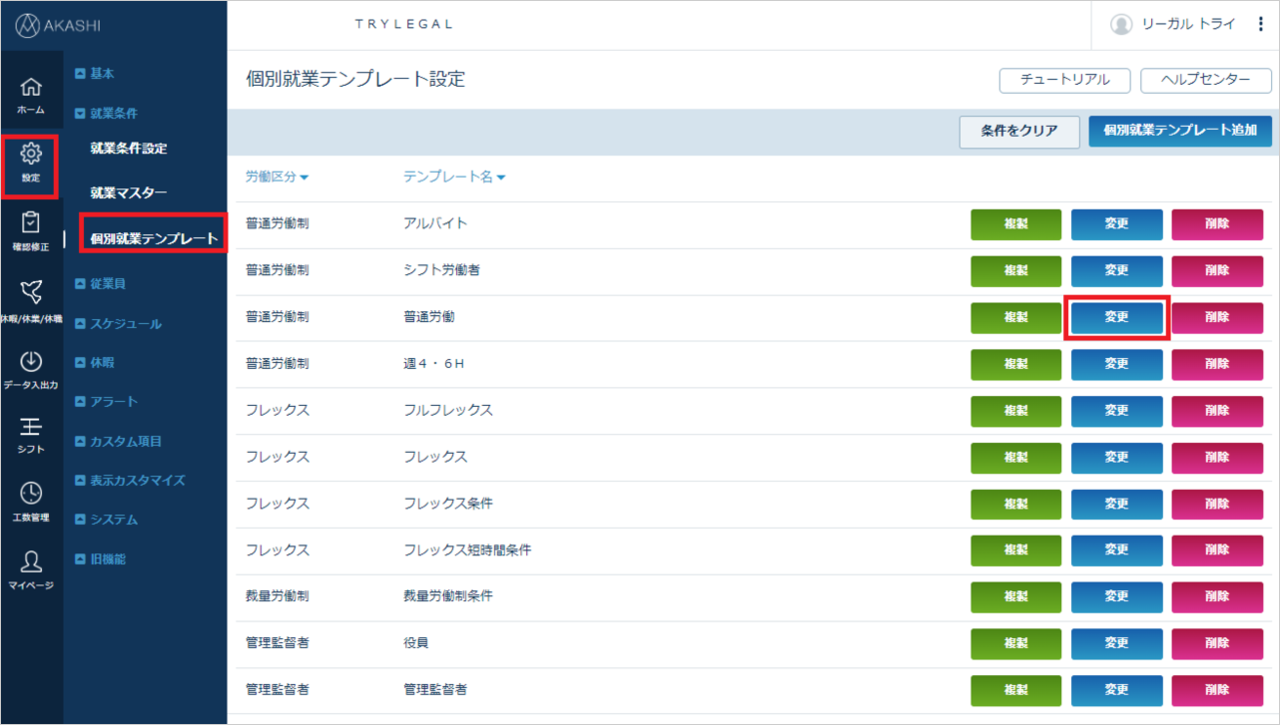Expand the 基本 menu section
Image resolution: width=1280 pixels, height=725 pixels.
coord(95,74)
